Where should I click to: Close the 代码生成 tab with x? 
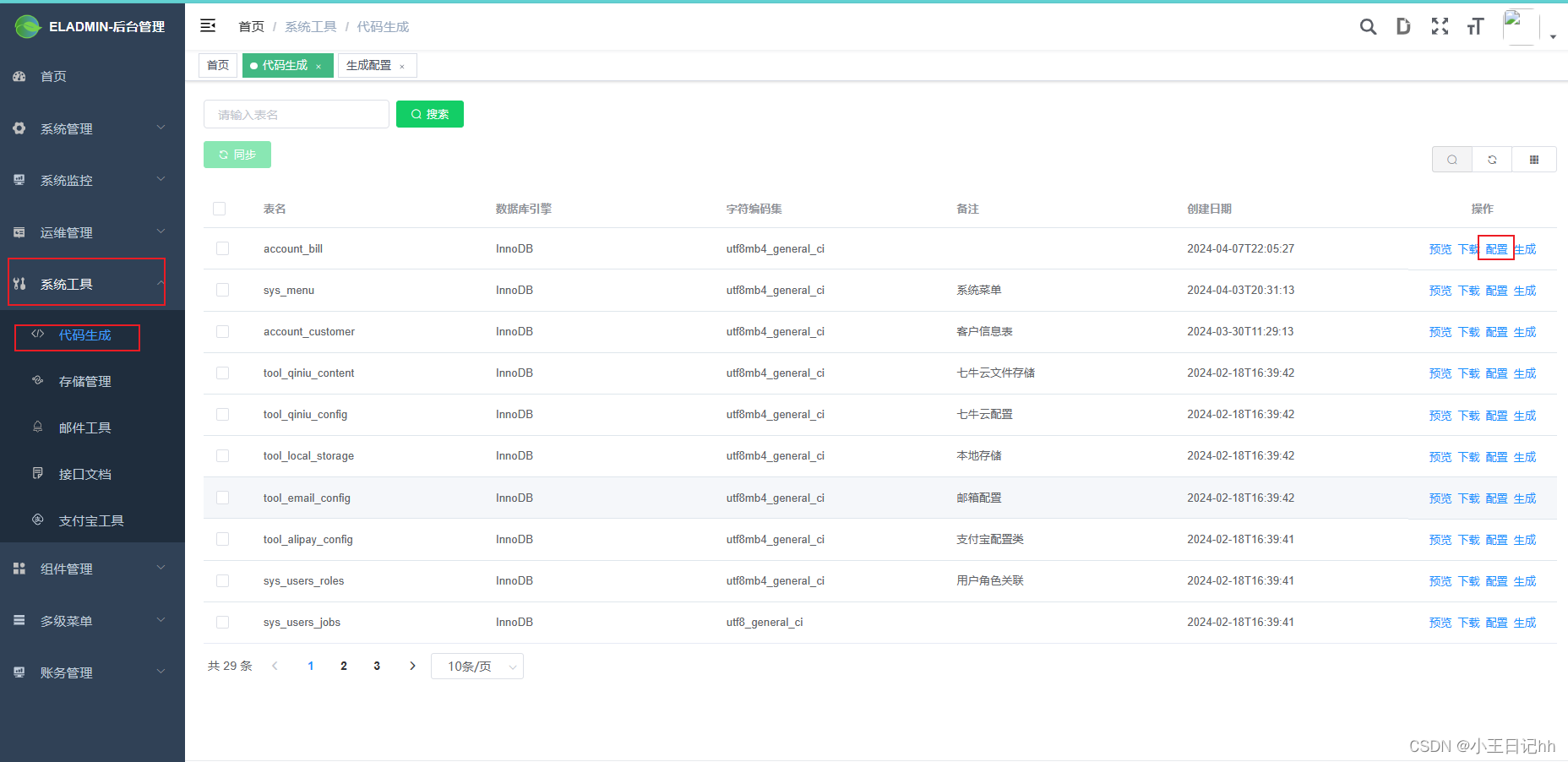(318, 66)
